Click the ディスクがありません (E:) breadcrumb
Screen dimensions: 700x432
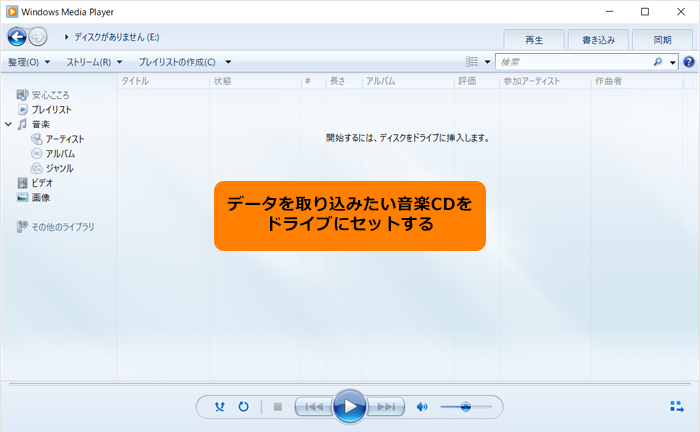(117, 37)
